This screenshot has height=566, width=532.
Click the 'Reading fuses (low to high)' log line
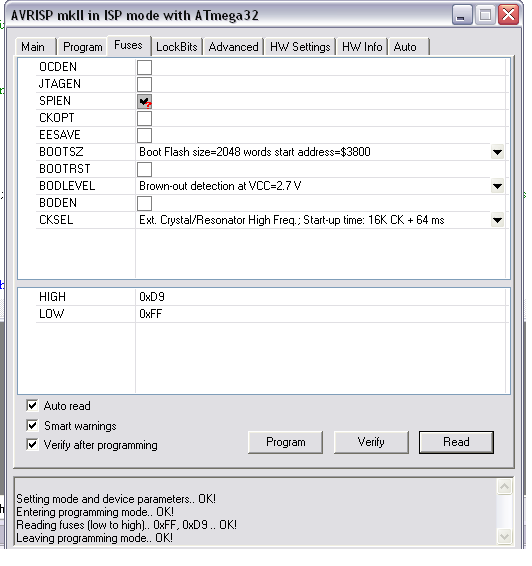[x=126, y=525]
